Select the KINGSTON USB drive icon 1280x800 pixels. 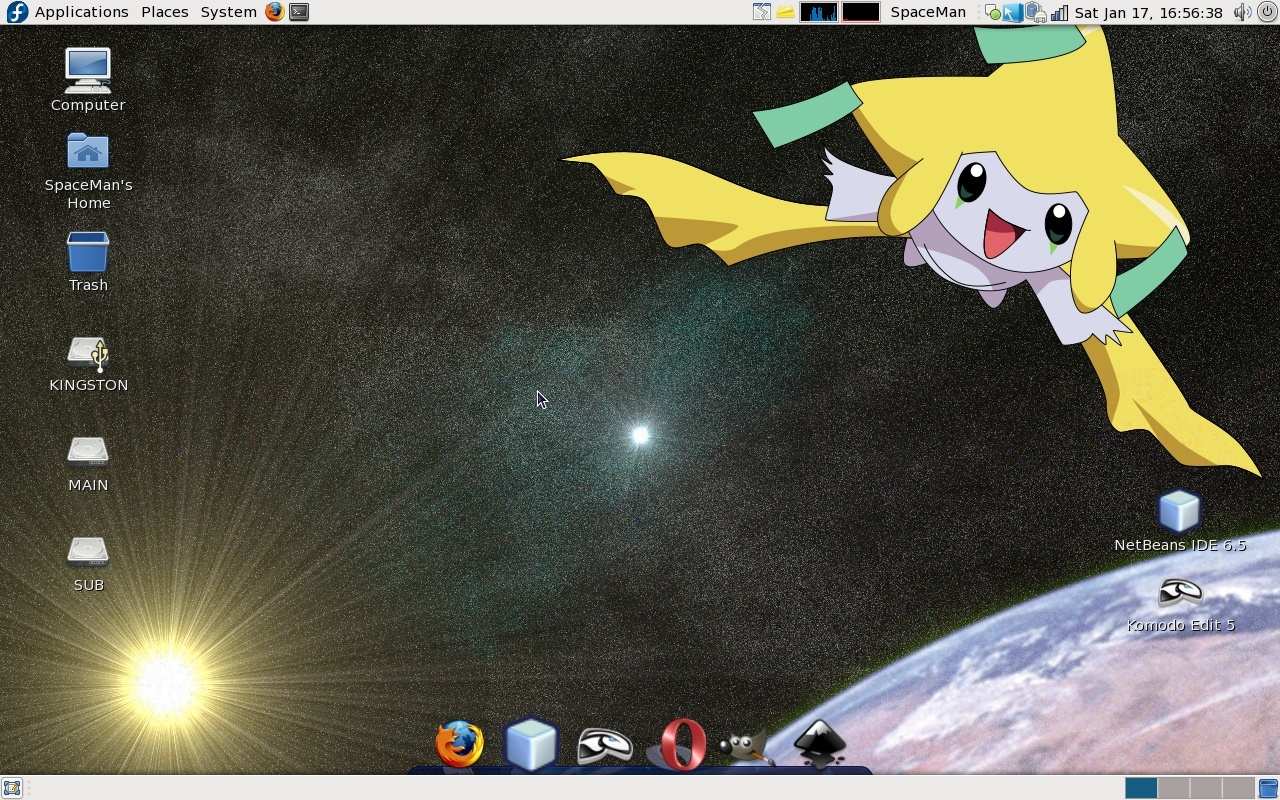point(88,363)
